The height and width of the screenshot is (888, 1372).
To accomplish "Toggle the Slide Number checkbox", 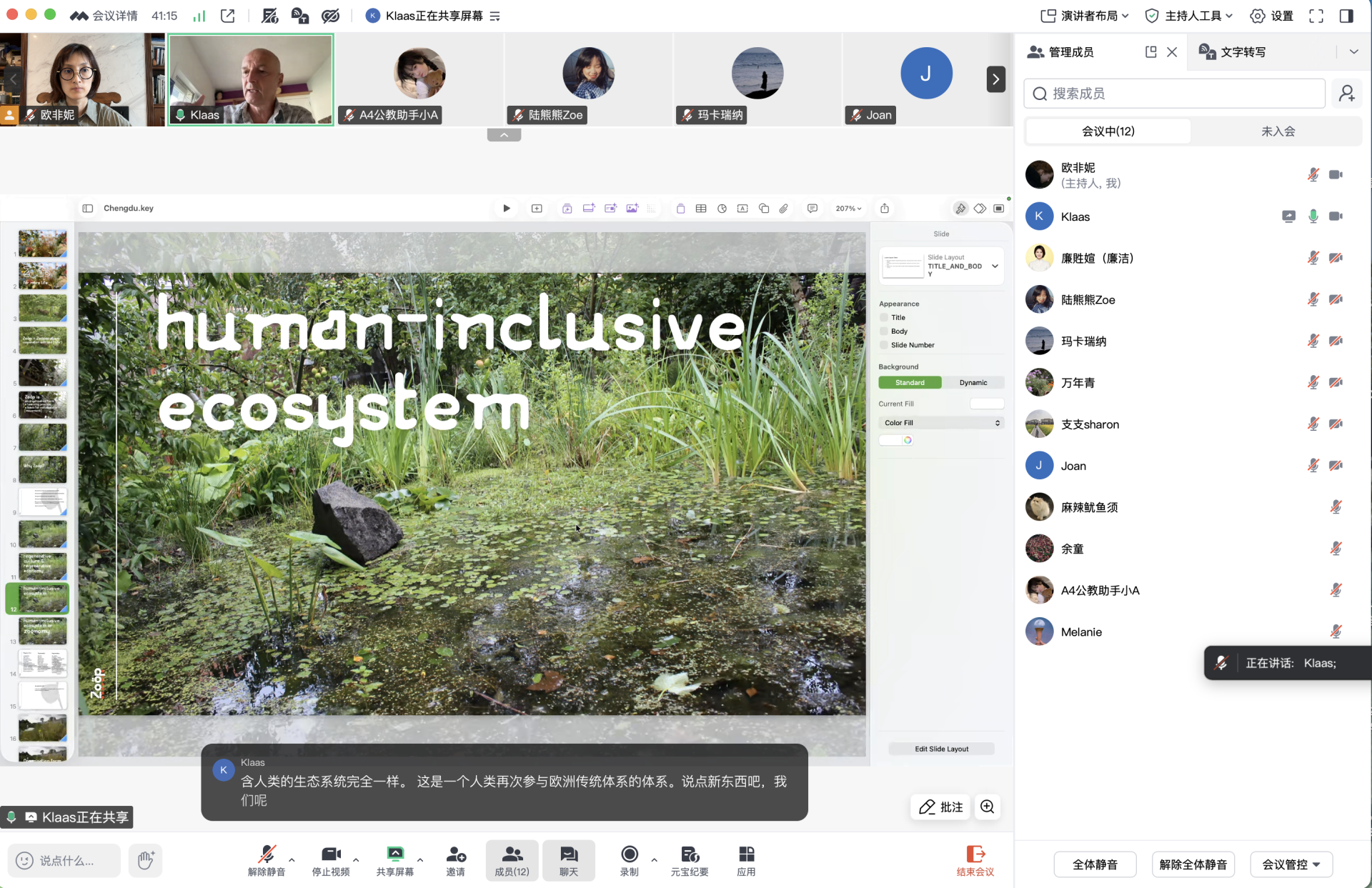I will pos(884,344).
